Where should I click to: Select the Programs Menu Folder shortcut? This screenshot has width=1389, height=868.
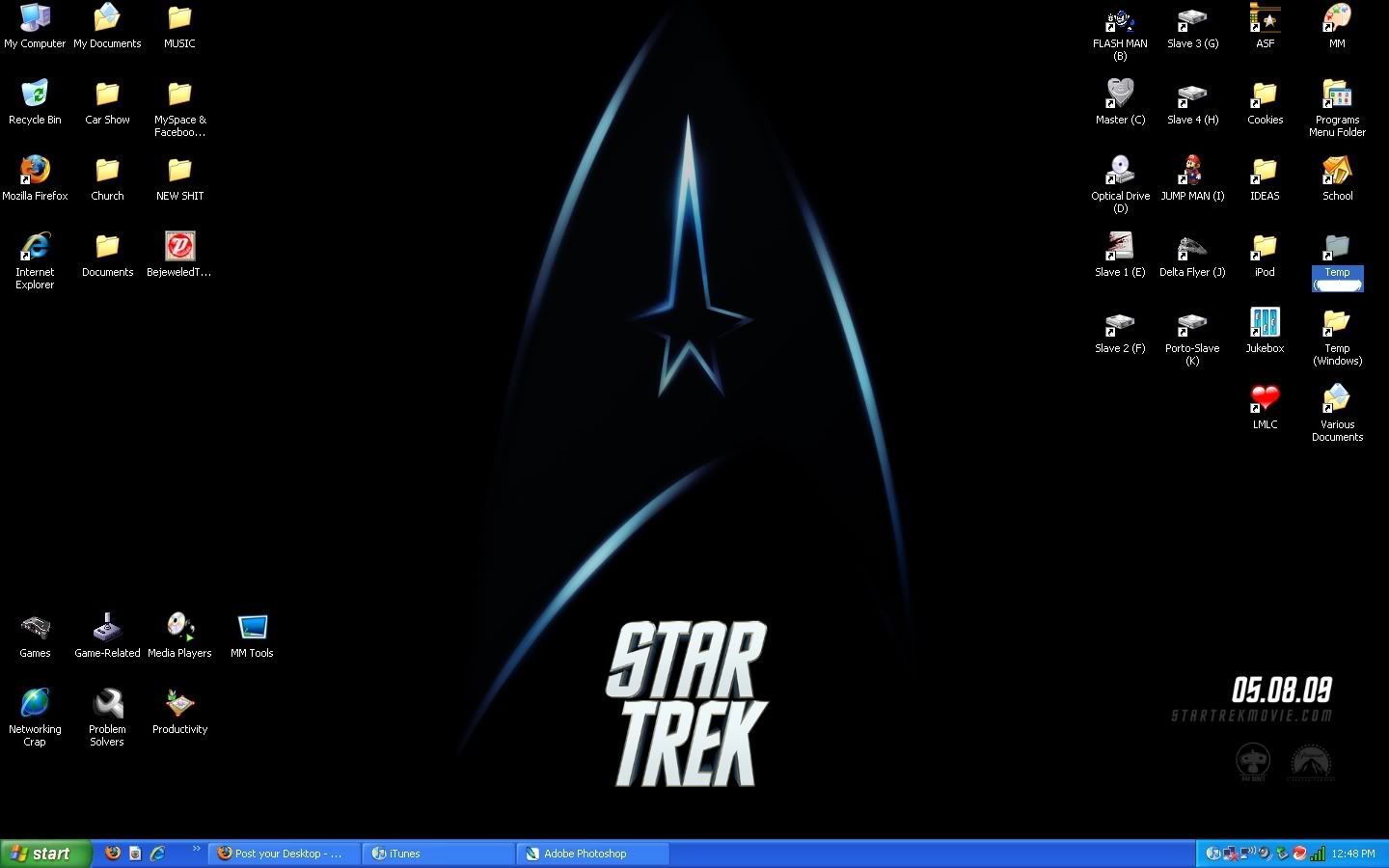1337,108
